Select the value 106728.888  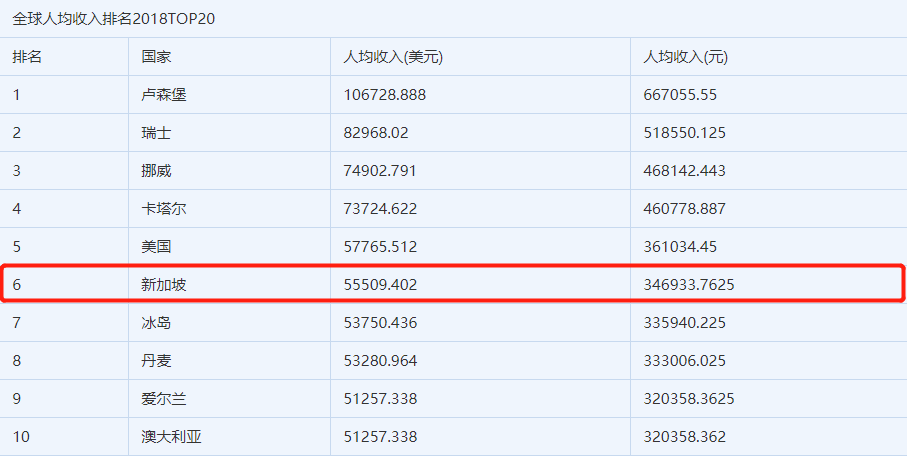pyautogui.click(x=385, y=95)
